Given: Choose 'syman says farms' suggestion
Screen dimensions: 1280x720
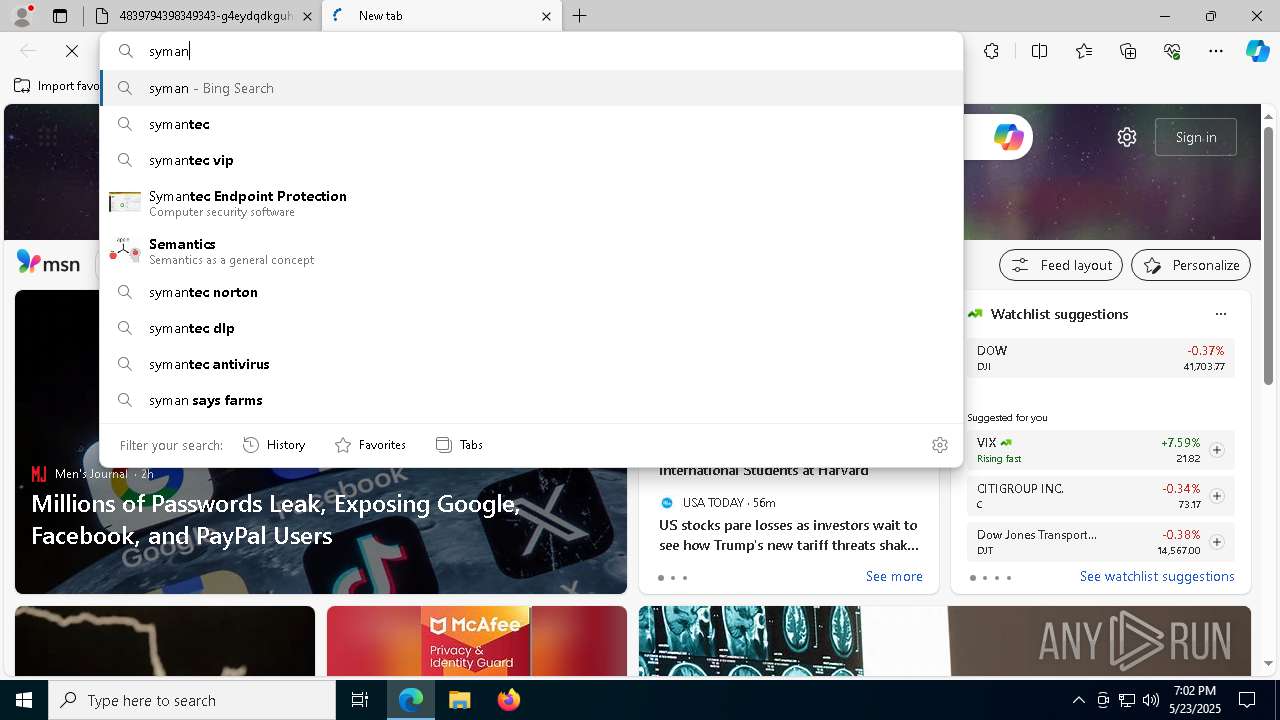Looking at the screenshot, I should coord(531,400).
